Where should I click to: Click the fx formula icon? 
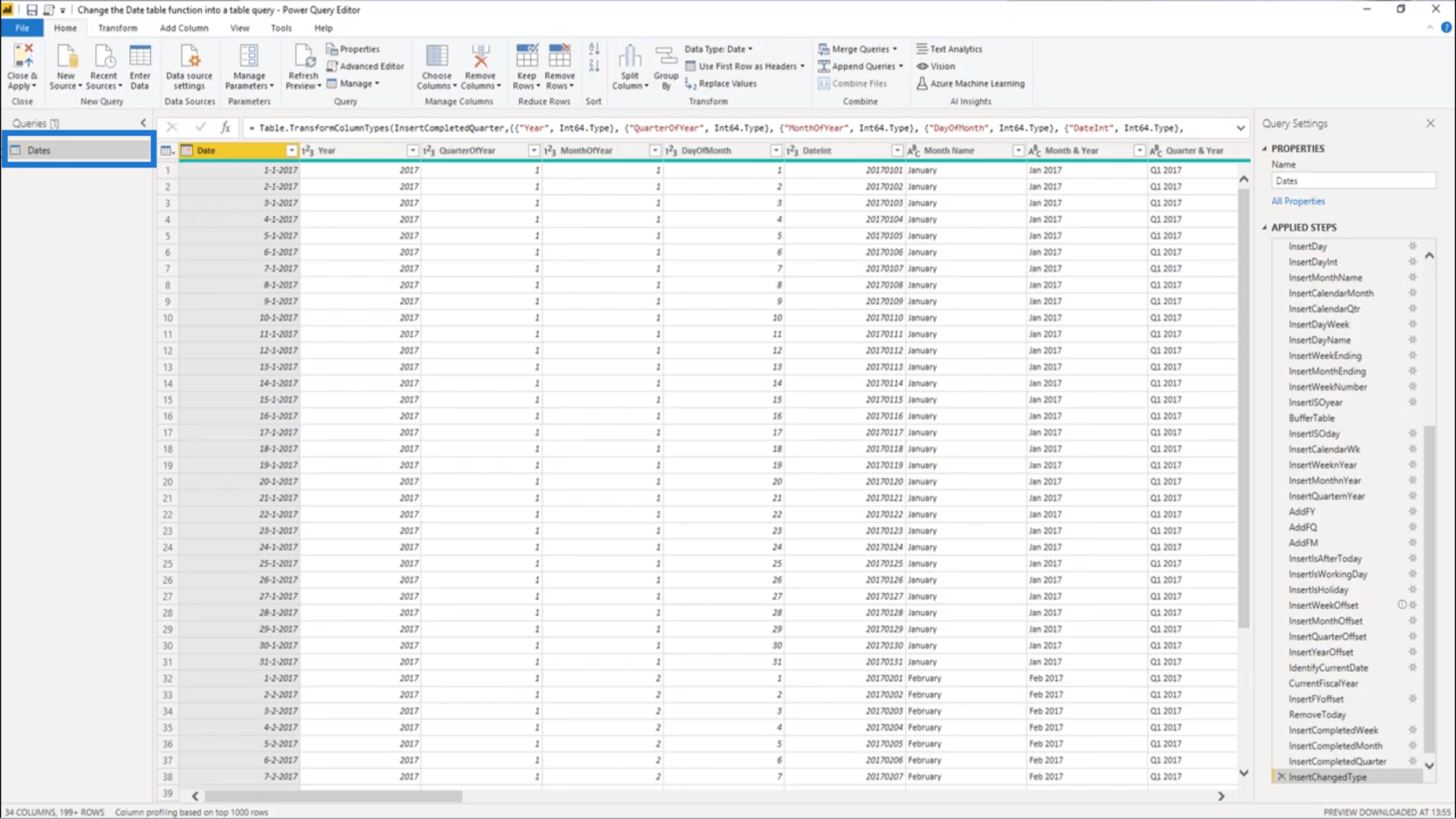pyautogui.click(x=225, y=127)
